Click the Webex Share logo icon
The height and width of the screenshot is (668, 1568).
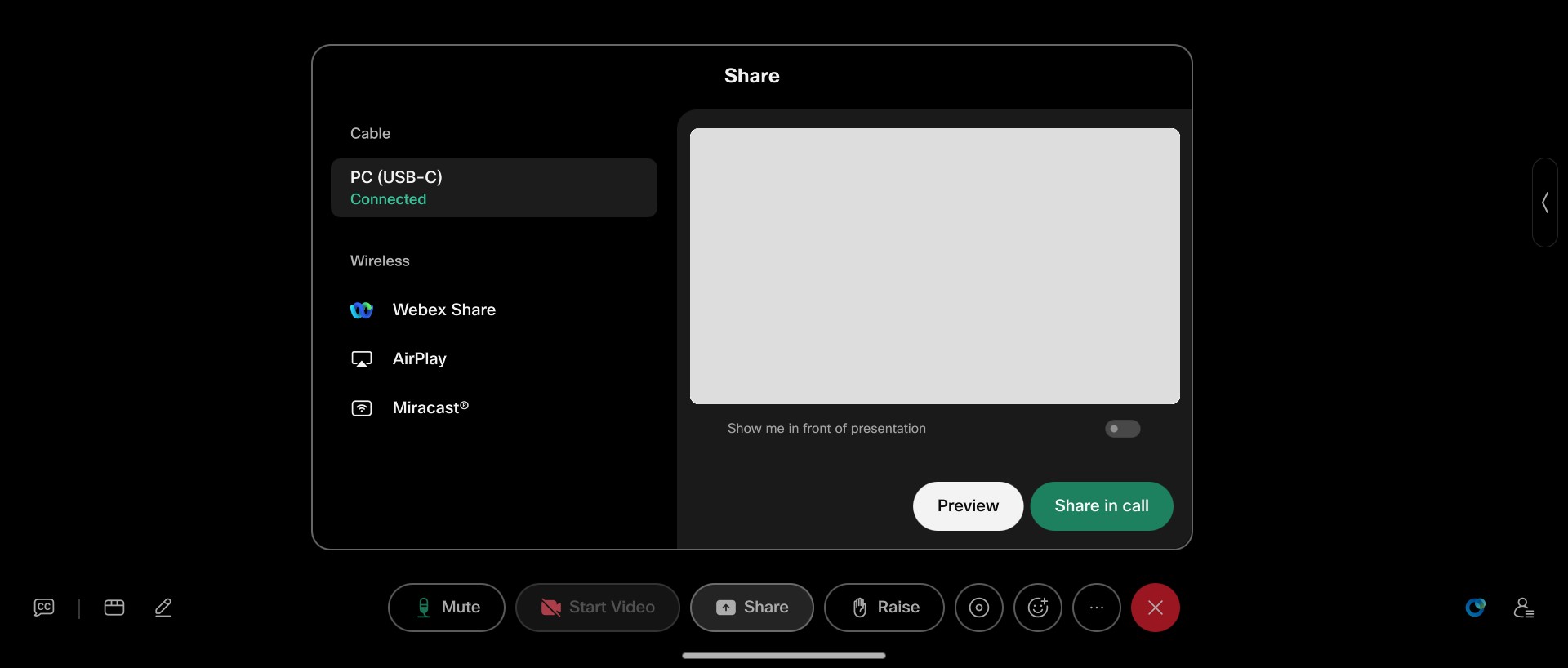point(362,310)
